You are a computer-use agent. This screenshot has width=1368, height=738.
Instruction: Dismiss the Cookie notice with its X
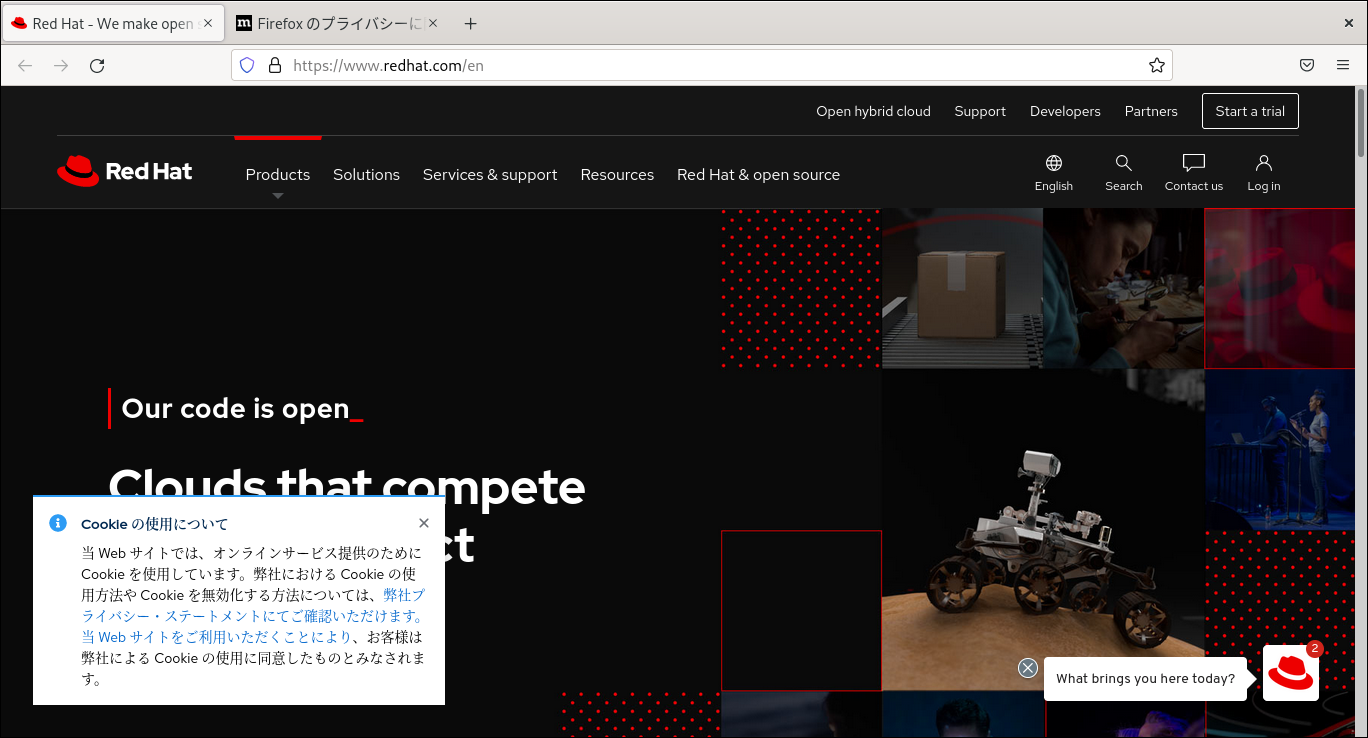pyautogui.click(x=424, y=523)
